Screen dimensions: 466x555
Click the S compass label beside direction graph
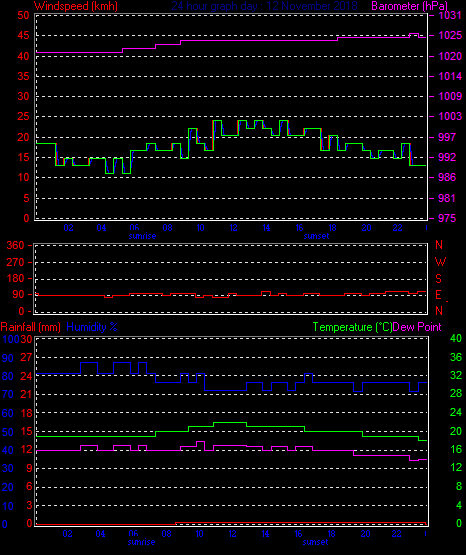pos(438,279)
